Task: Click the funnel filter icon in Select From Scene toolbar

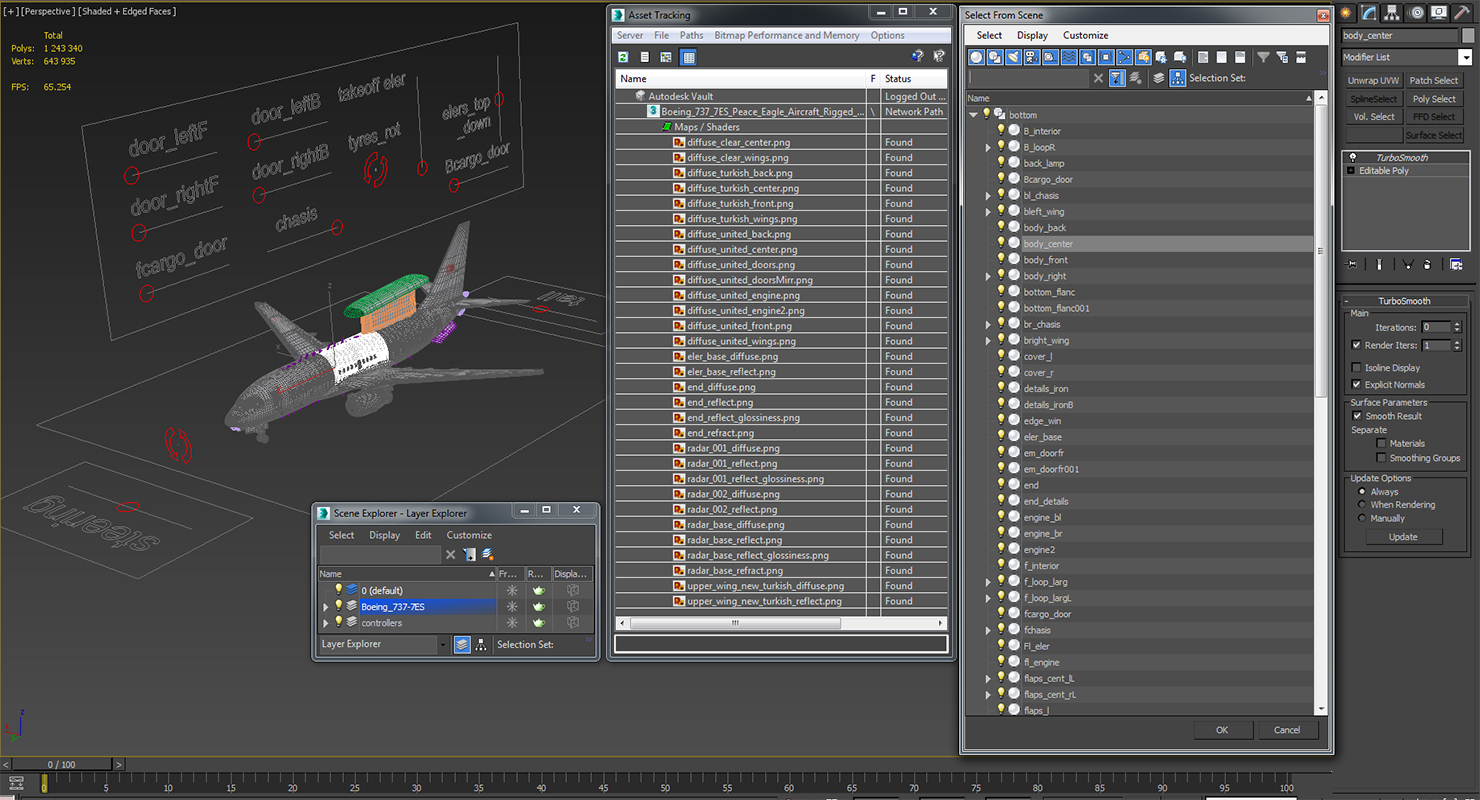Action: click(x=1263, y=57)
